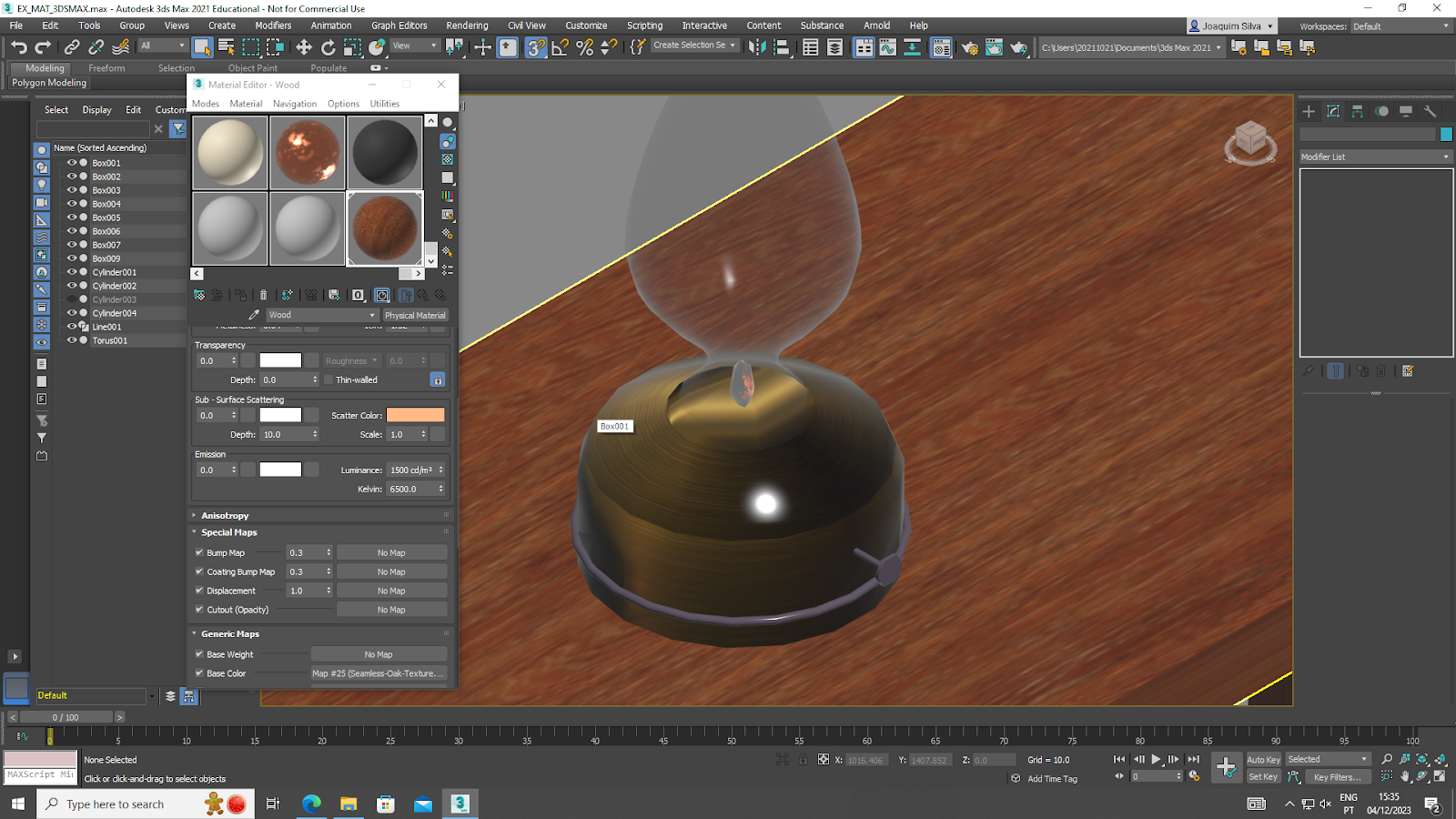The width and height of the screenshot is (1456, 819).
Task: Click the Scatter Color orange swatch
Action: point(415,415)
